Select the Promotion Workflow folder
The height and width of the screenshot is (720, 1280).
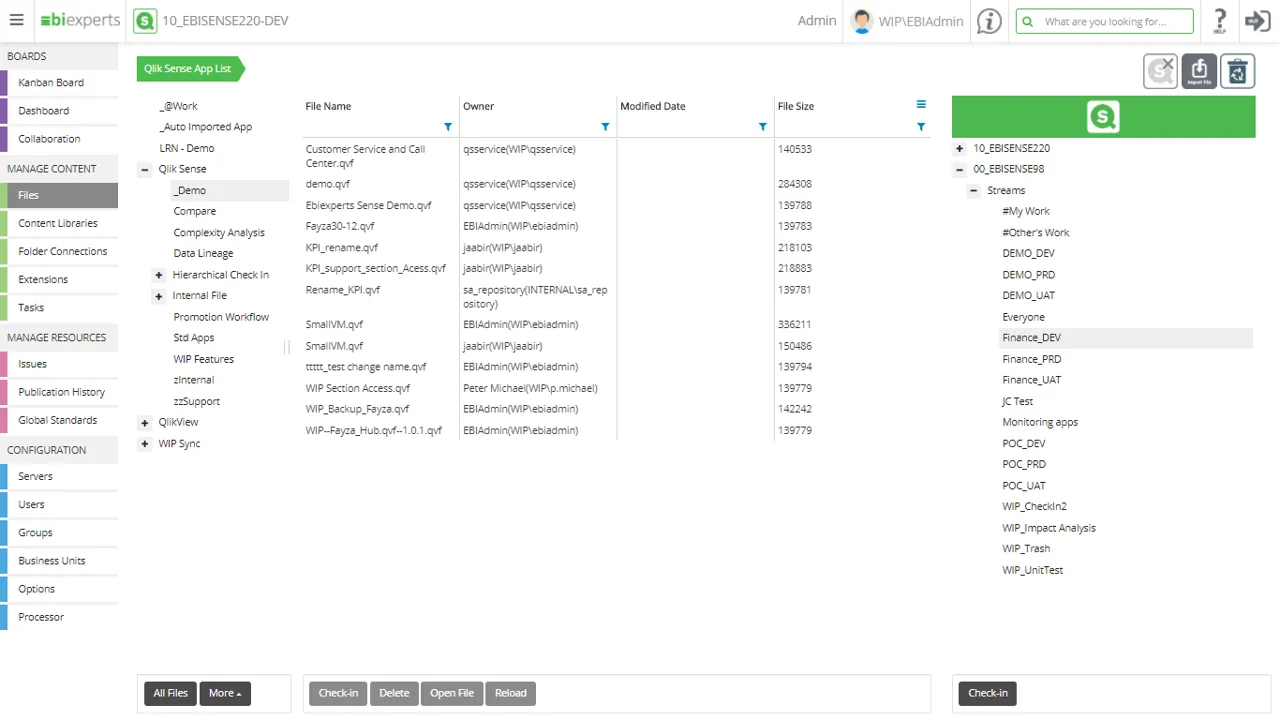coord(221,317)
